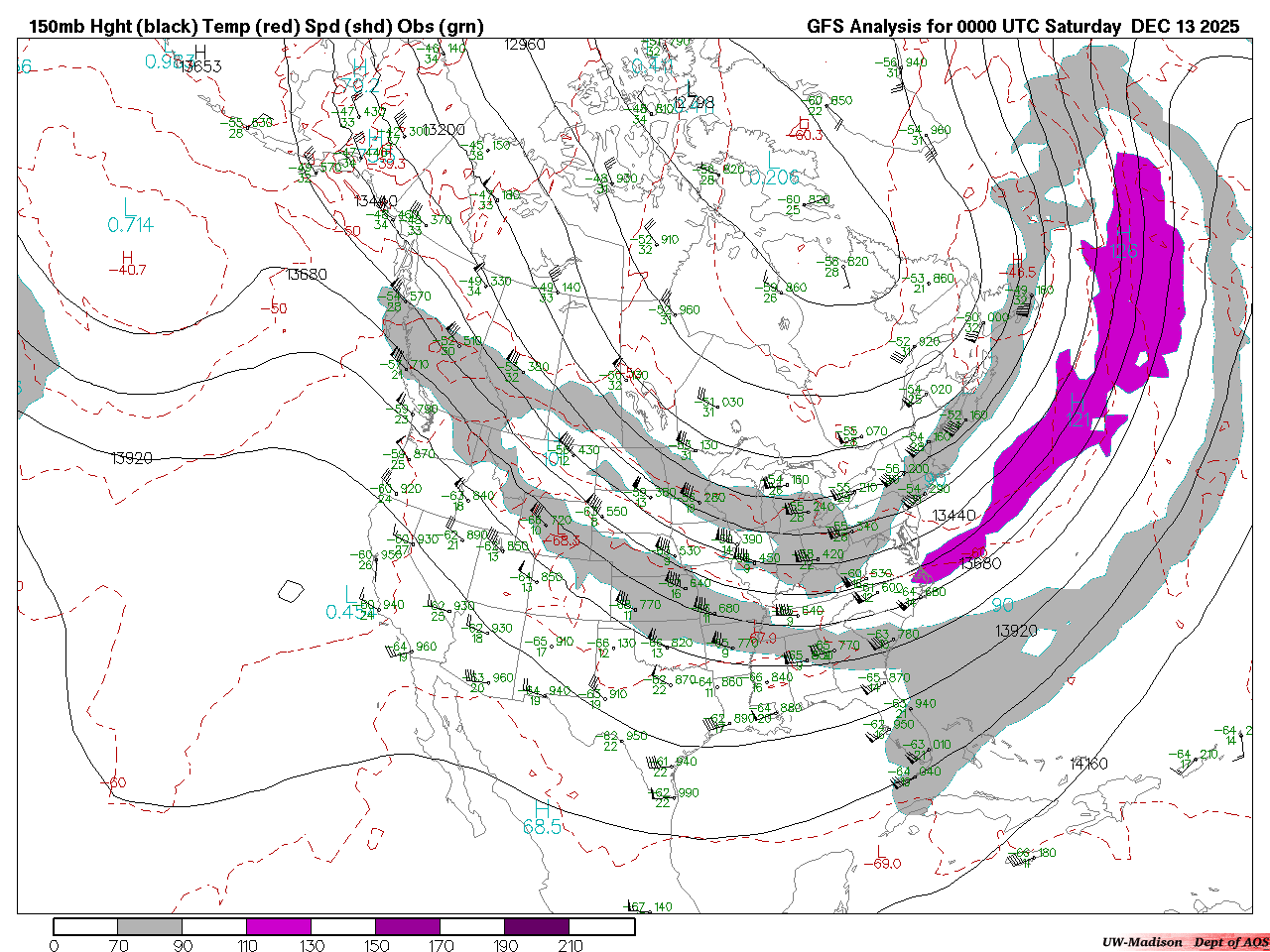This screenshot has height=952, width=1270.
Task: Select the 12960 height contour label
Action: (525, 45)
